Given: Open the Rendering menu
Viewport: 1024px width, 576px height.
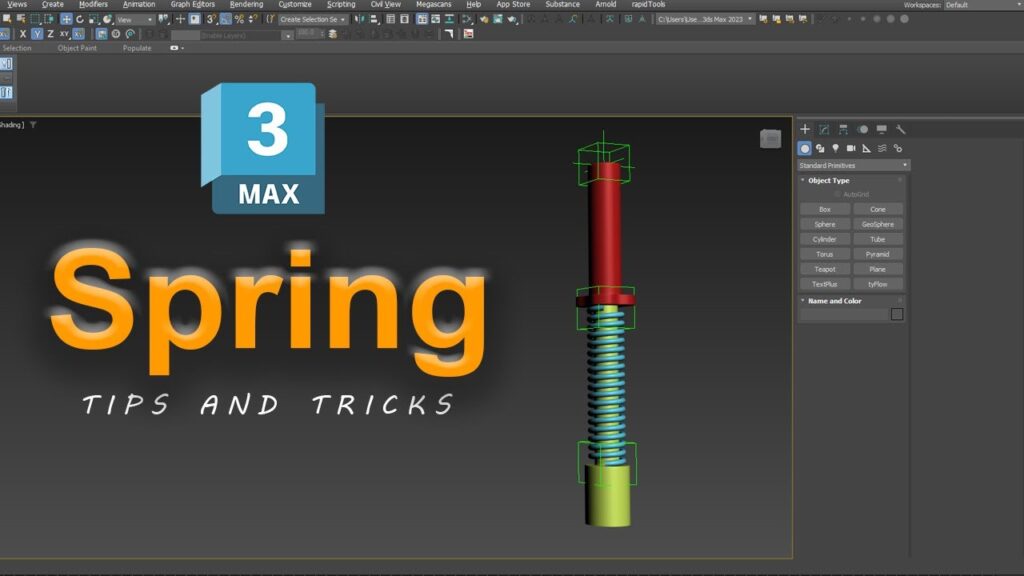Looking at the screenshot, I should (x=249, y=4).
